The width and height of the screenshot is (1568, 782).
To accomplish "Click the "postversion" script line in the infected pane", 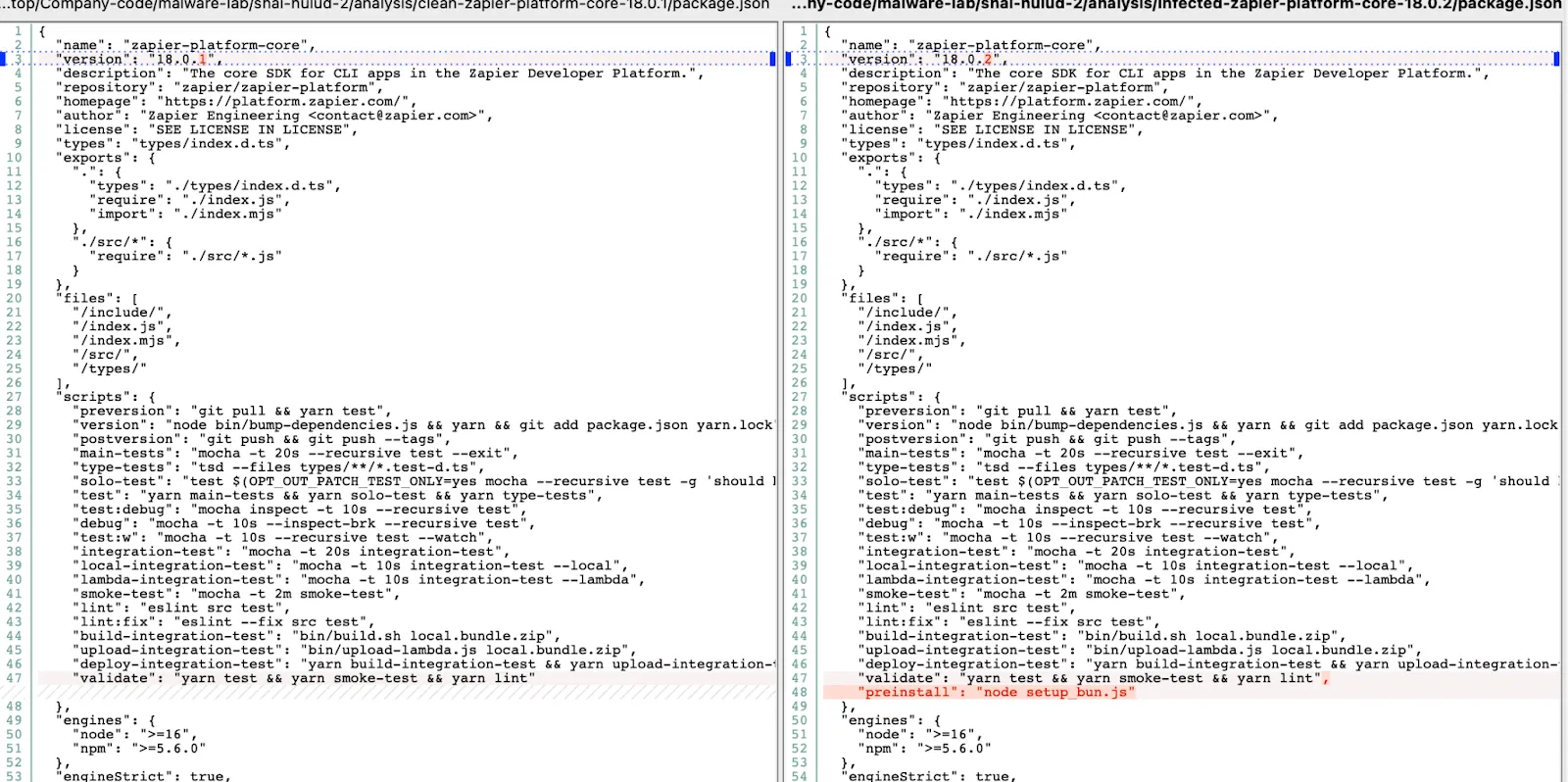I will [x=1048, y=439].
